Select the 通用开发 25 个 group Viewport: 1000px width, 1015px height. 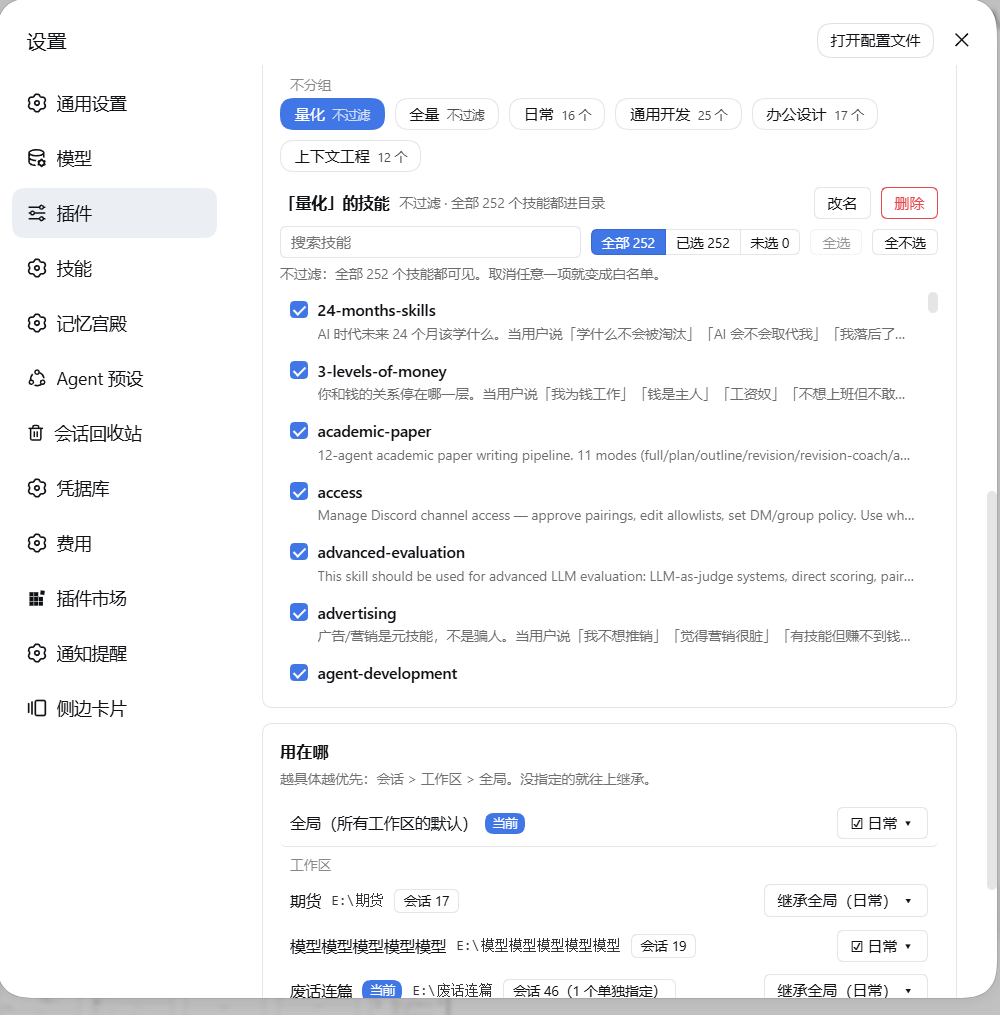pyautogui.click(x=678, y=115)
